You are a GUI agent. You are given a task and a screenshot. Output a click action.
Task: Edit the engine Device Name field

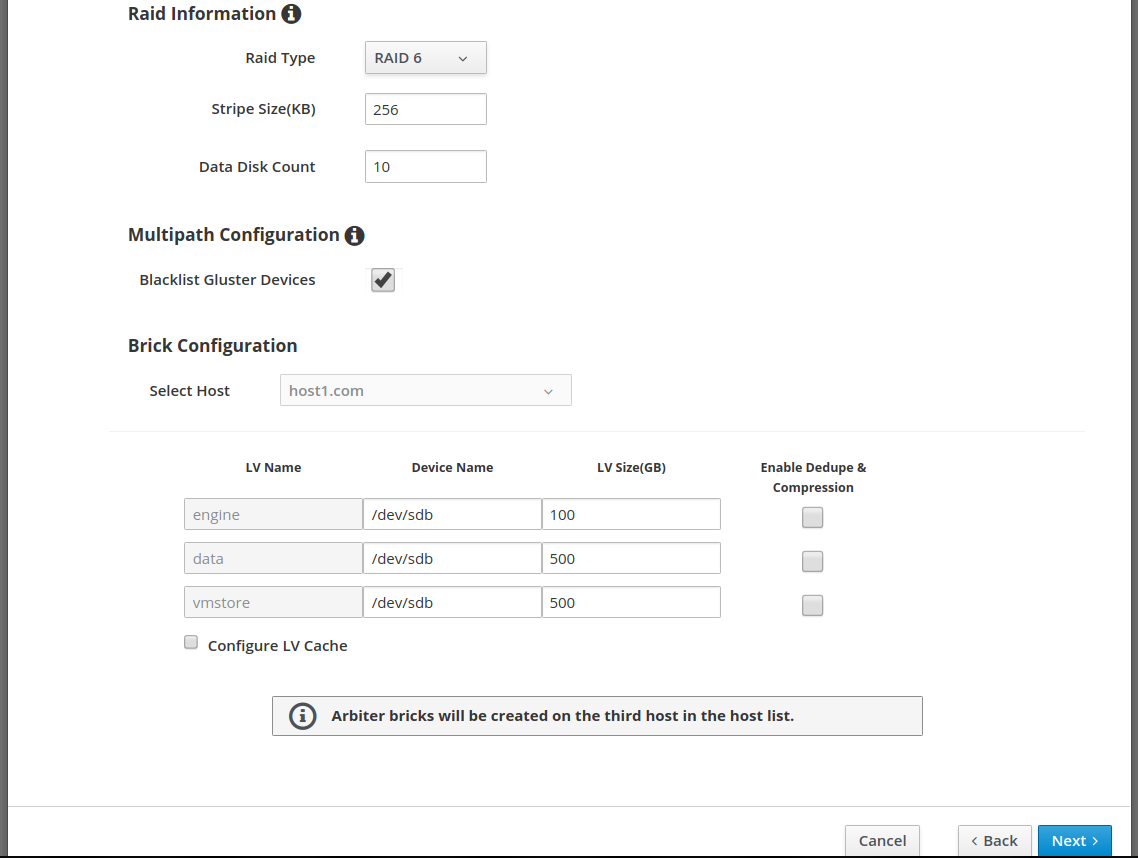tap(451, 515)
